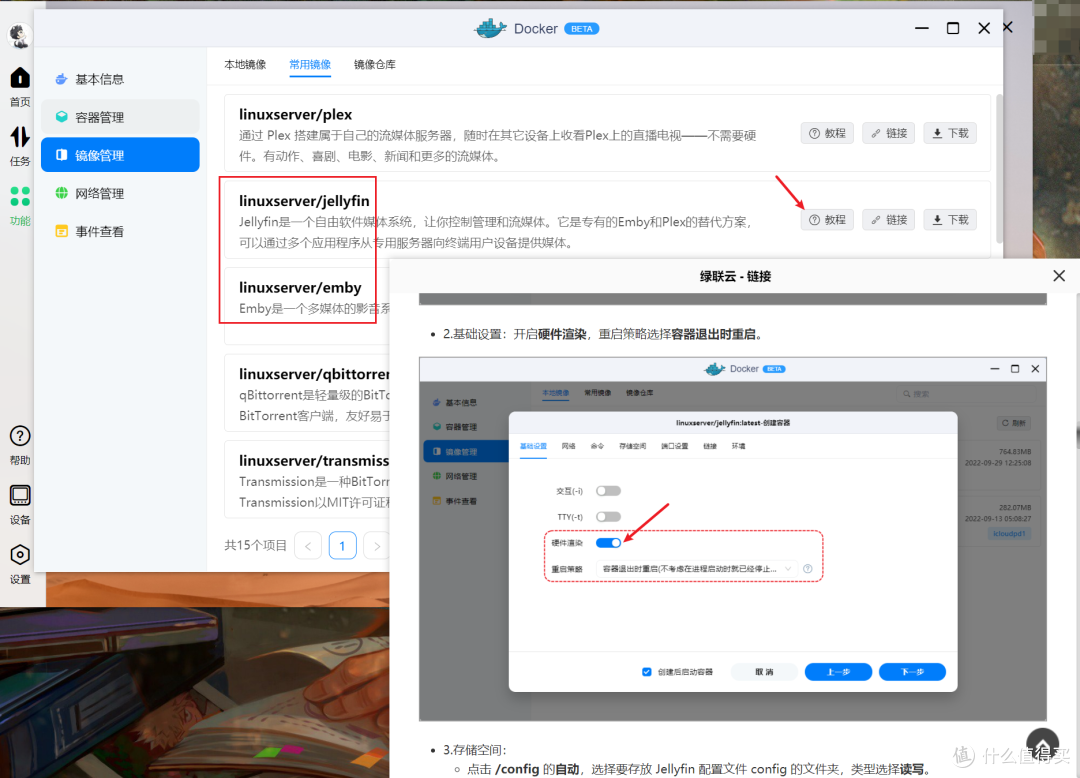This screenshot has width=1080, height=778.
Task: Select 镜像管理 in the Docker sidebar
Action: [120, 155]
